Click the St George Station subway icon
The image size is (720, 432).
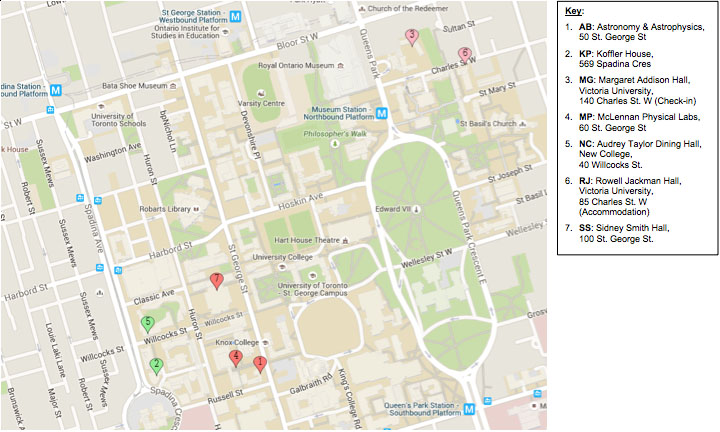coord(235,17)
